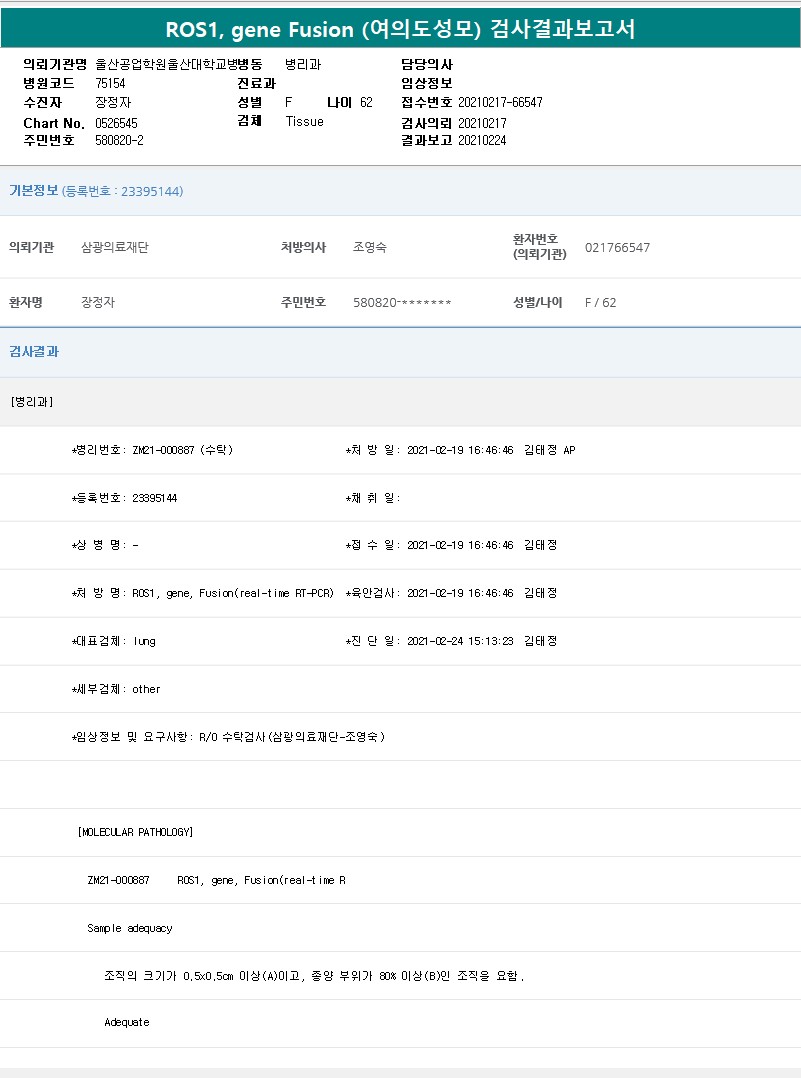Image resolution: width=801 pixels, height=1078 pixels.
Task: Select hospital code 75154
Action: (x=110, y=84)
